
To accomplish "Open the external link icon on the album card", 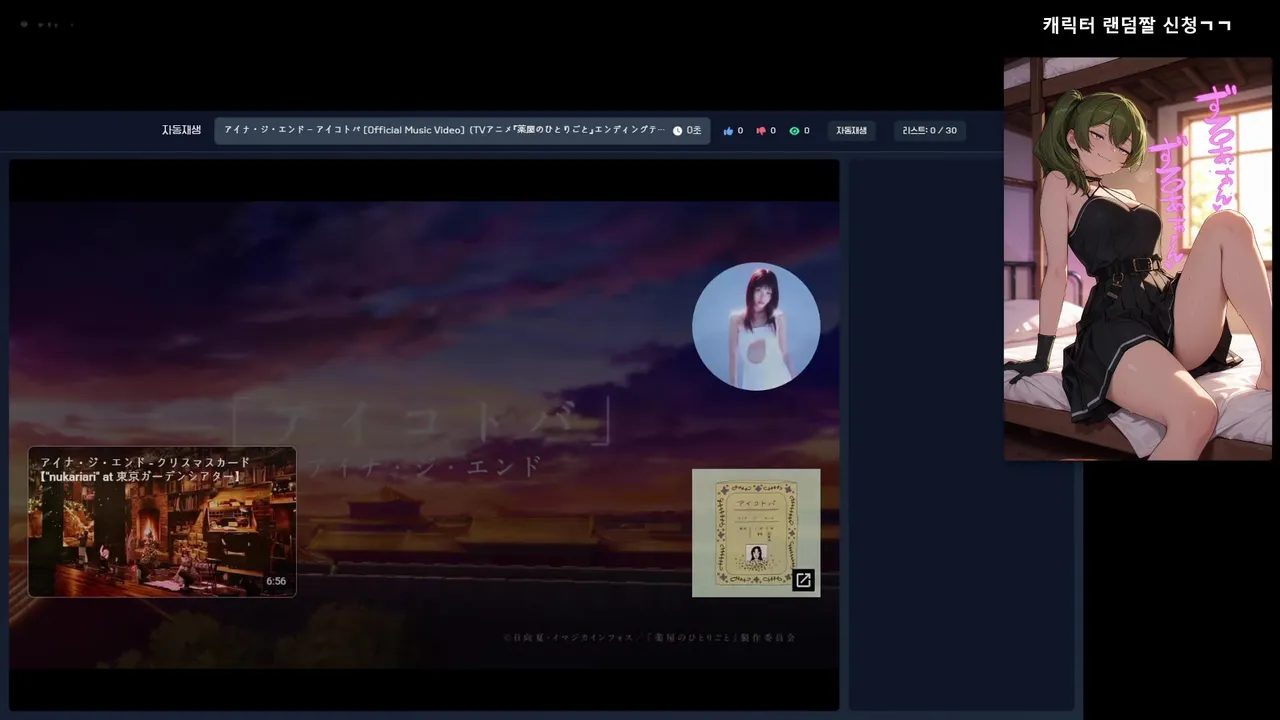I will [803, 580].
